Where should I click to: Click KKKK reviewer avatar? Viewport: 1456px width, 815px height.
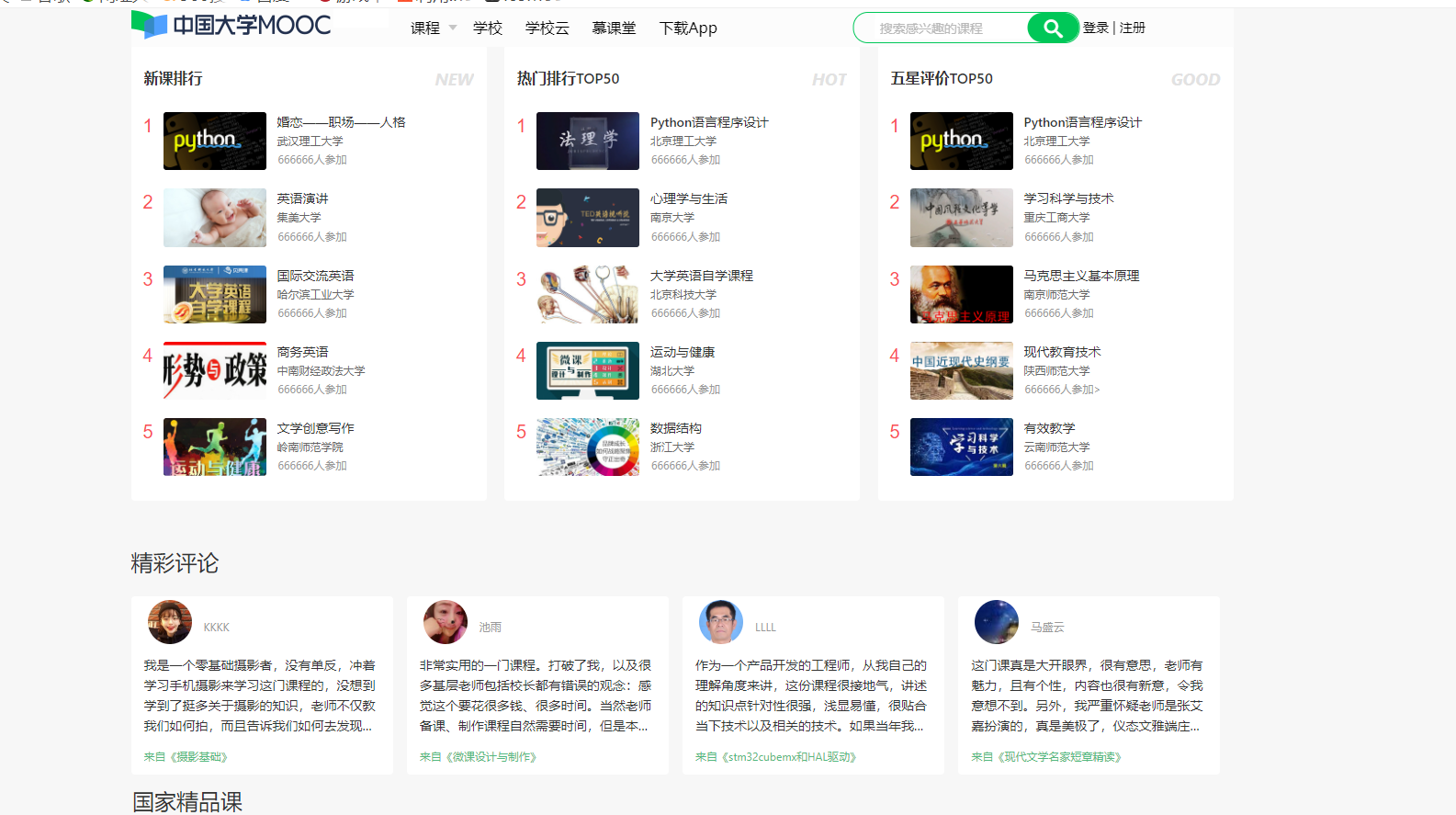(x=170, y=622)
